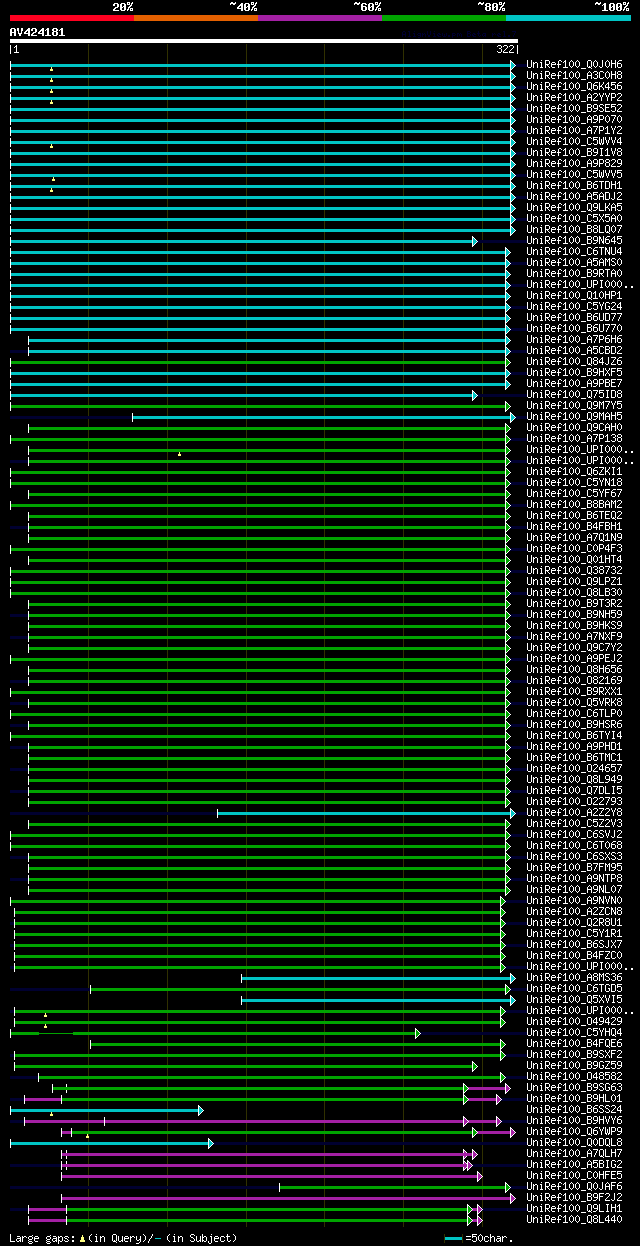Viewport: 640px width, 1246px height.
Task: Click the cyan alignment bar of UniRef100_B6SS24
Action: click(107, 1110)
